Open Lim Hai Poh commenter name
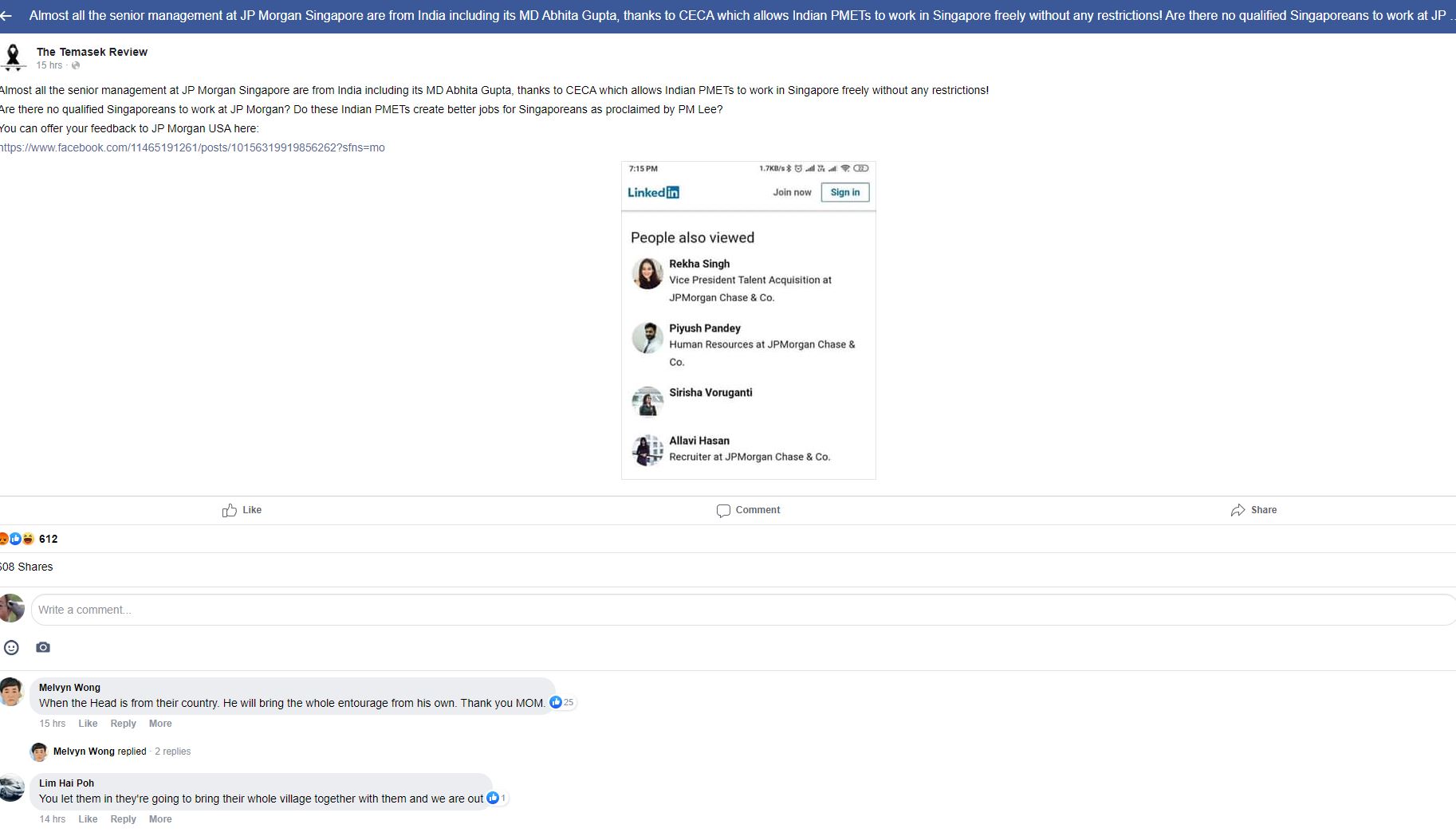 (66, 783)
